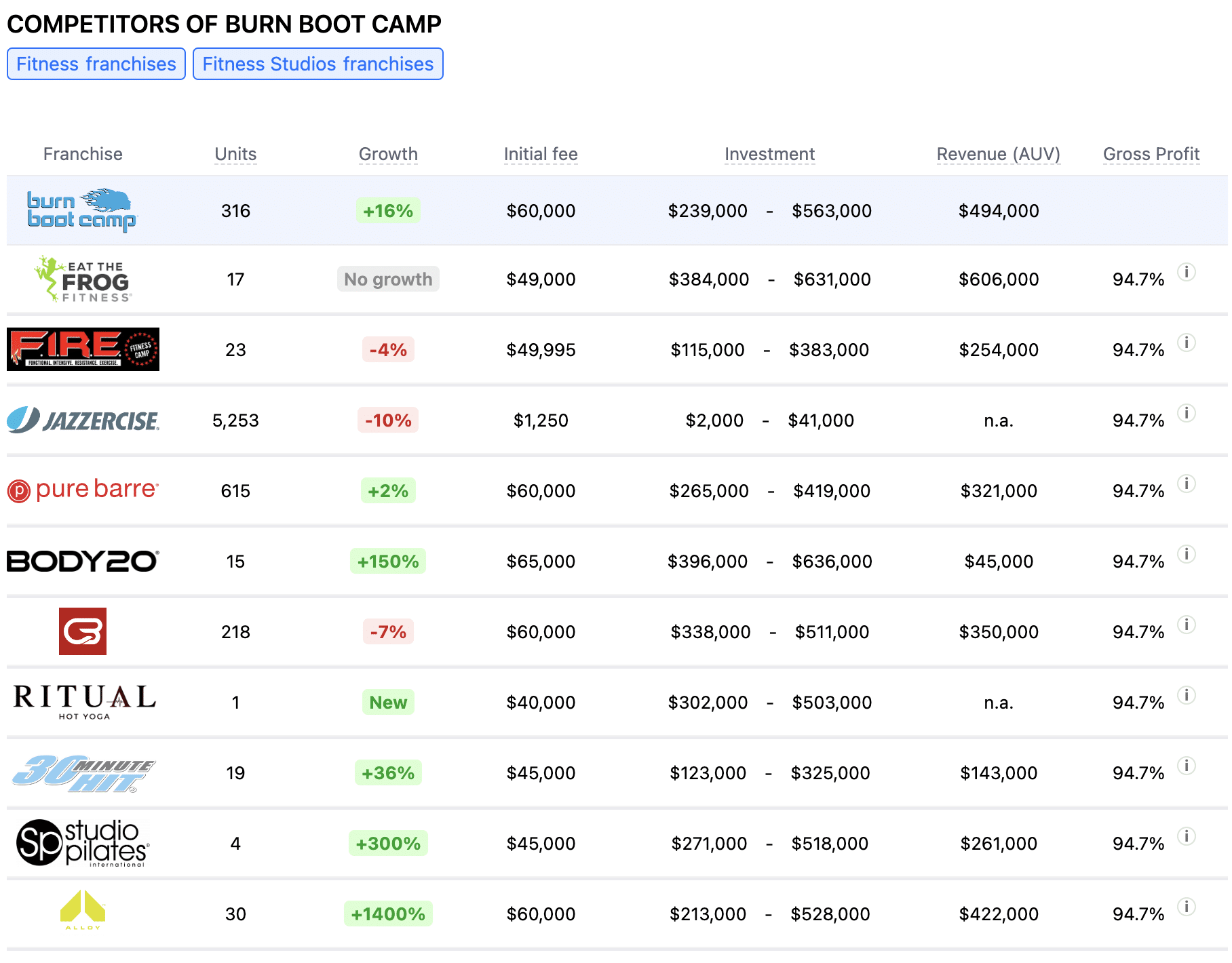The height and width of the screenshot is (963, 1232).
Task: Open the yellow Alloy logo
Action: pos(83,910)
